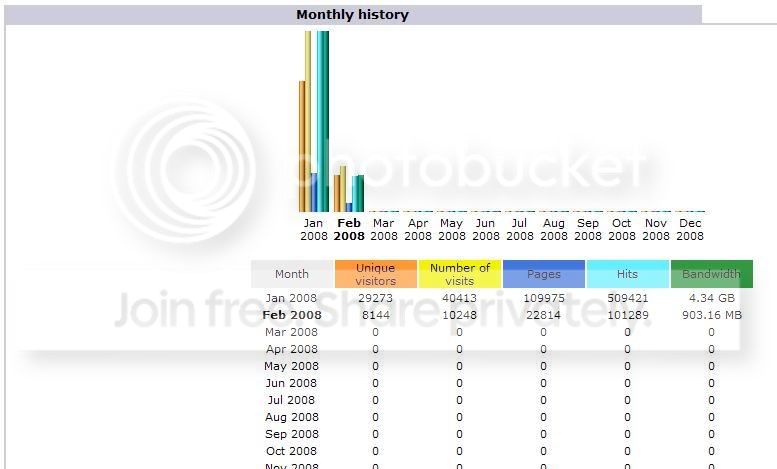Viewport: 777px width, 469px height.
Task: Click the orange unique visitors bar for Feb 2008
Action: pyautogui.click(x=336, y=193)
